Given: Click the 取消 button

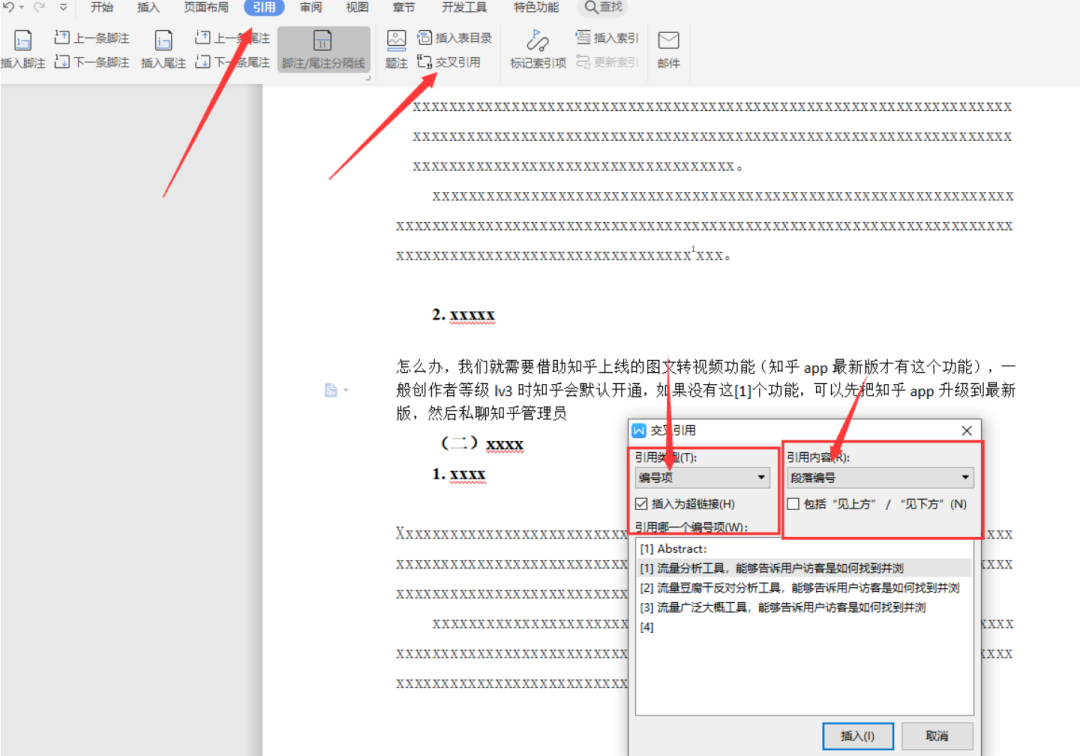Looking at the screenshot, I should [937, 736].
